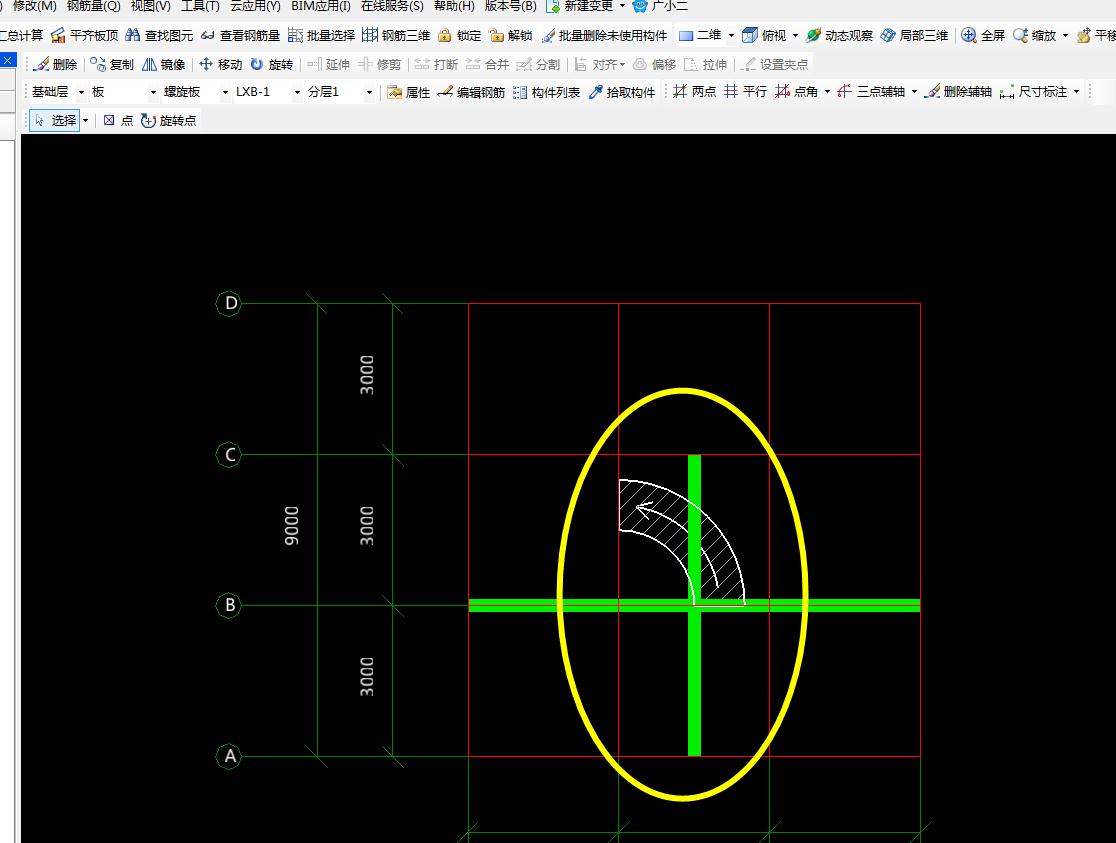This screenshot has width=1116, height=843.
Task: Open the 在线服务(S) menu
Action: 392,6
